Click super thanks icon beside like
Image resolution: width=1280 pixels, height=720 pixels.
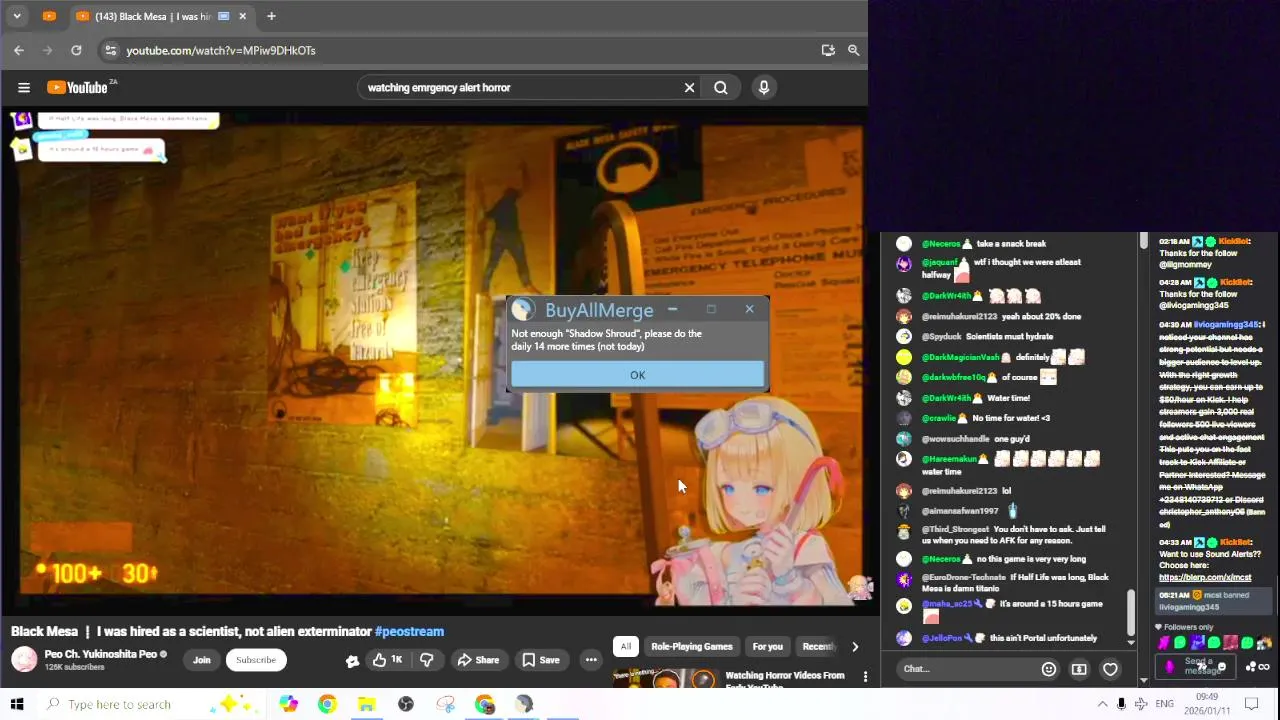(x=352, y=660)
